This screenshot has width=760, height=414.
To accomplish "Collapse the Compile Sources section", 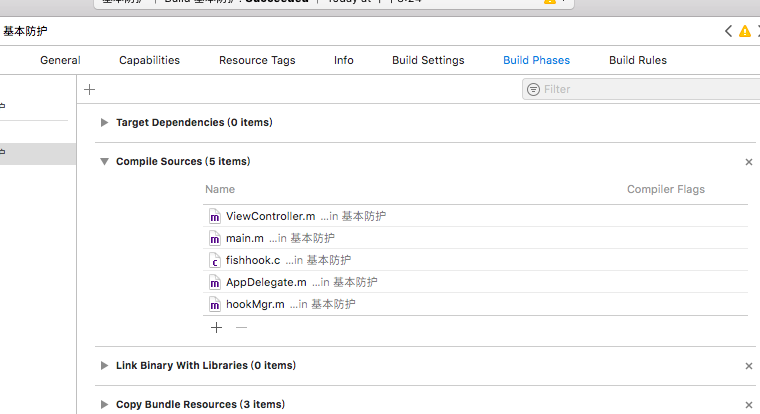I will (x=105, y=161).
